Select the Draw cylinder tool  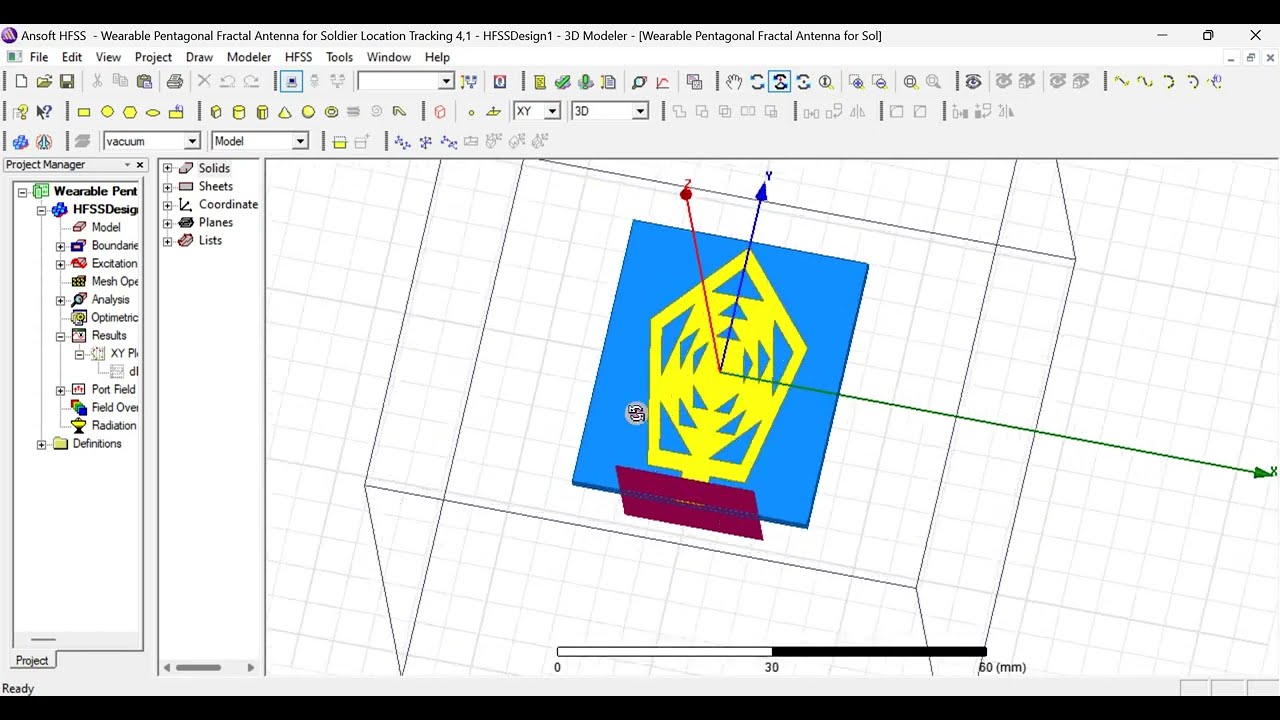click(x=239, y=112)
